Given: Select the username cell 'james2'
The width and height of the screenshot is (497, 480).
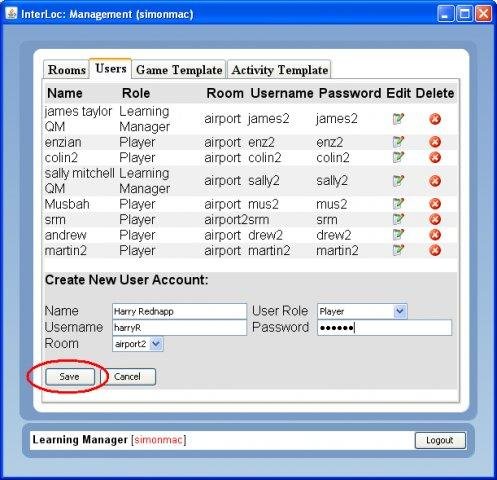Looking at the screenshot, I should [269, 119].
